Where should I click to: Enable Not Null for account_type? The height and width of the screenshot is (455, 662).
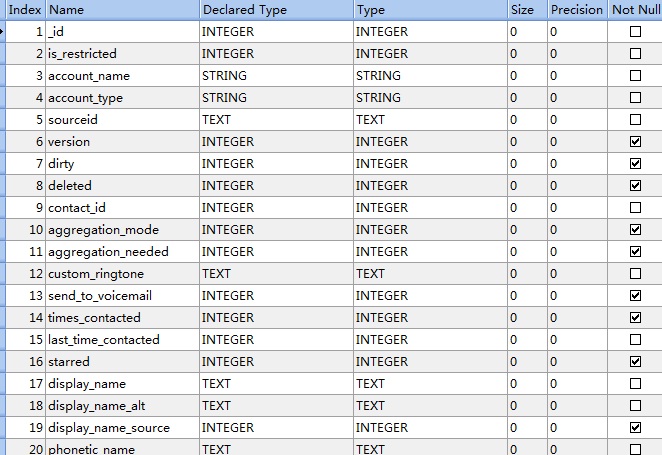(x=635, y=98)
